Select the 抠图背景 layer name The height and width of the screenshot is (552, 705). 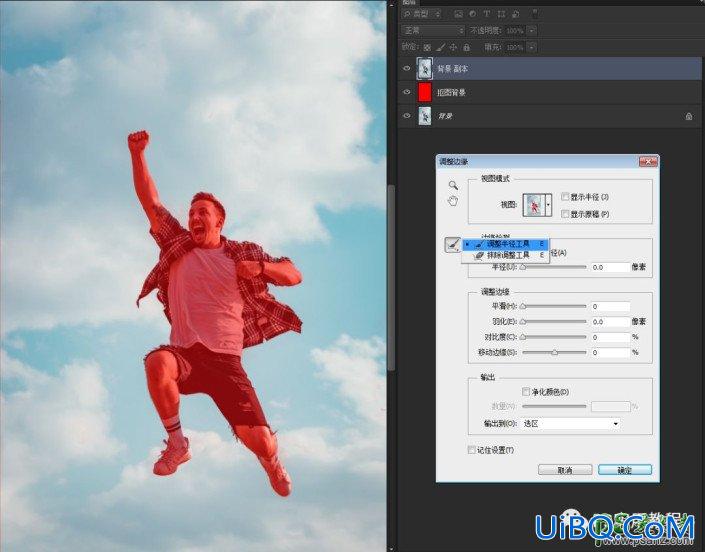point(451,93)
